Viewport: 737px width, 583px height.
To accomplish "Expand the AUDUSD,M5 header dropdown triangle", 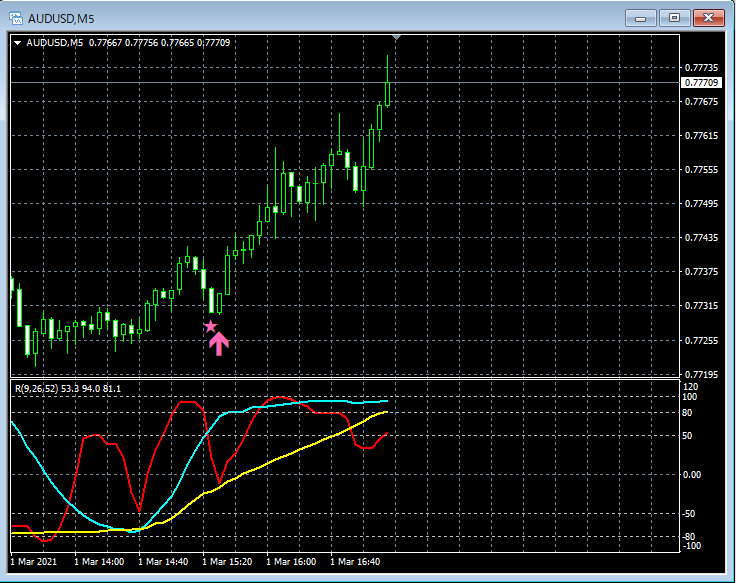I will pos(17,43).
